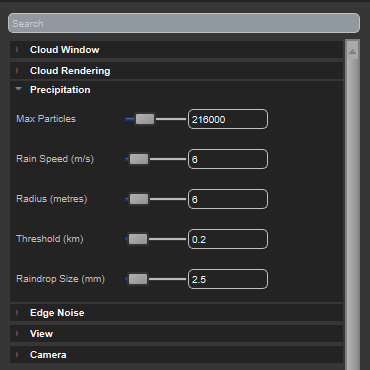Click the Precipitation heading

tap(60, 90)
